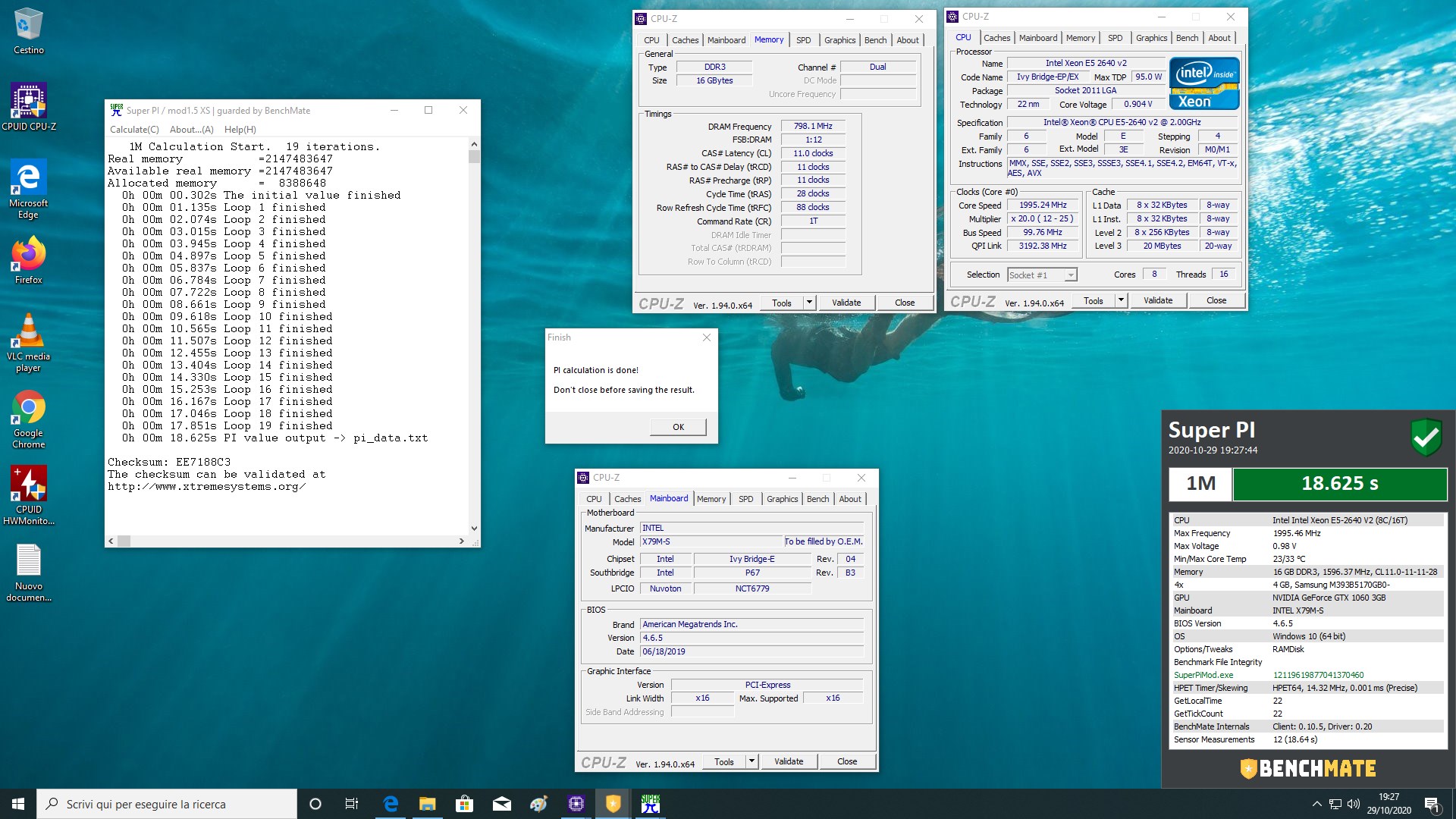The width and height of the screenshot is (1456, 819).
Task: Show hidden tray icons chevron
Action: (x=1316, y=804)
